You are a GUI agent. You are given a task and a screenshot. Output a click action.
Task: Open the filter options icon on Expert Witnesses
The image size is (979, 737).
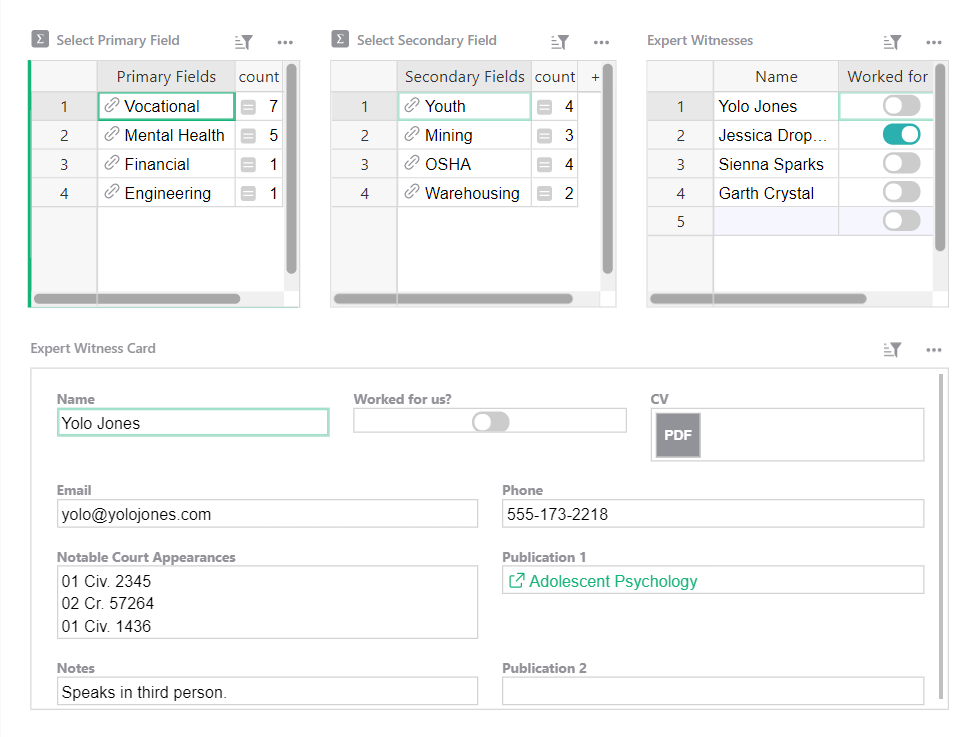(x=891, y=41)
